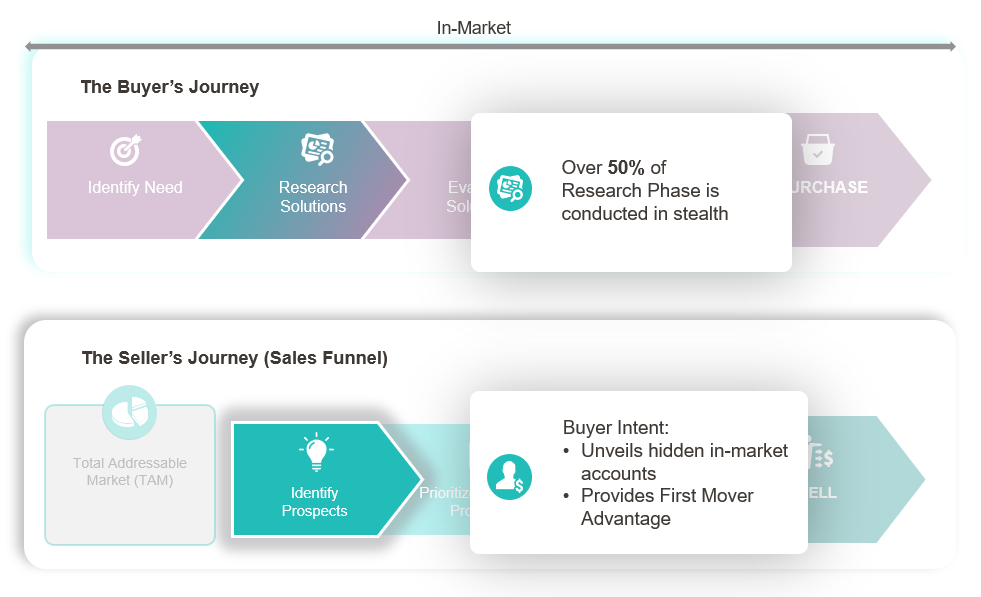Screen dimensions: 981x597
Task: Click the teal circle research icon in callout
Action: coord(511,188)
